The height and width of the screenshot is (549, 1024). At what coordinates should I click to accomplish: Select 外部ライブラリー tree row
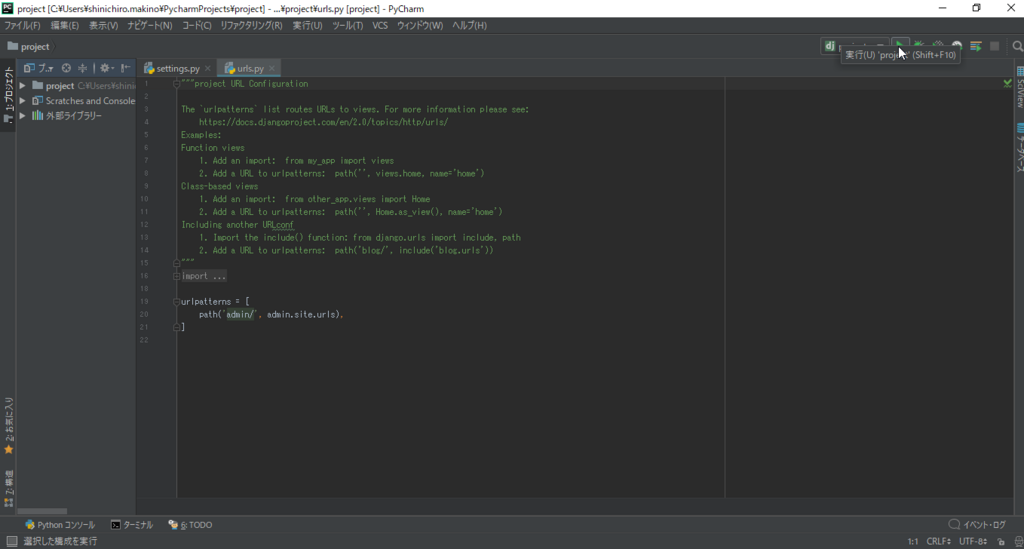(x=76, y=116)
